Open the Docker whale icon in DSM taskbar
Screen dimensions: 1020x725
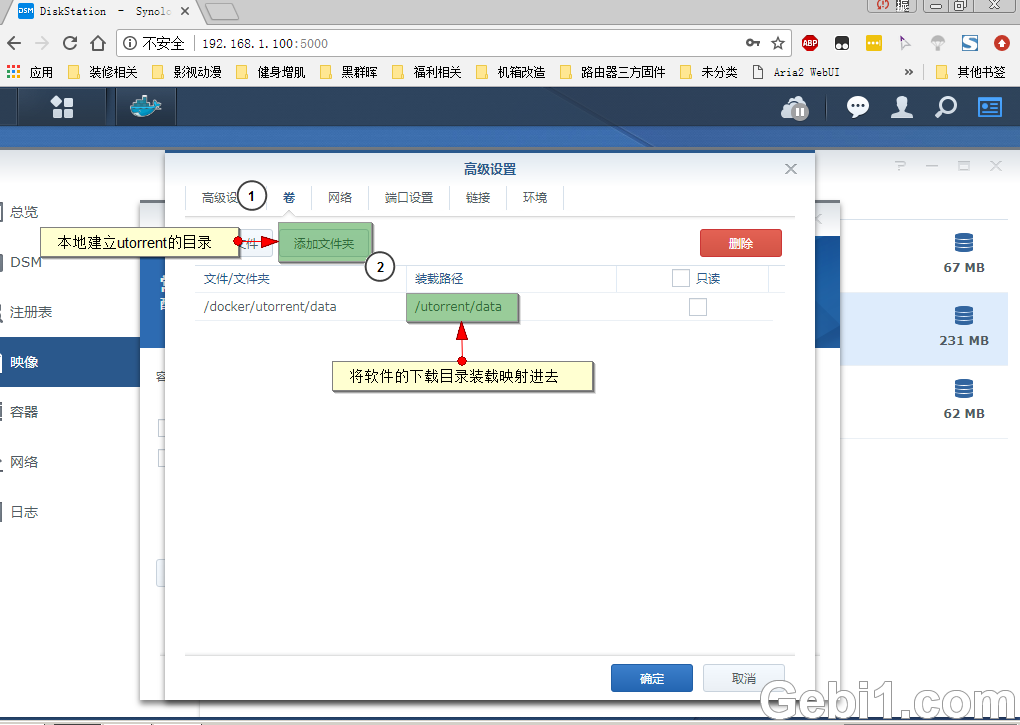coord(146,107)
